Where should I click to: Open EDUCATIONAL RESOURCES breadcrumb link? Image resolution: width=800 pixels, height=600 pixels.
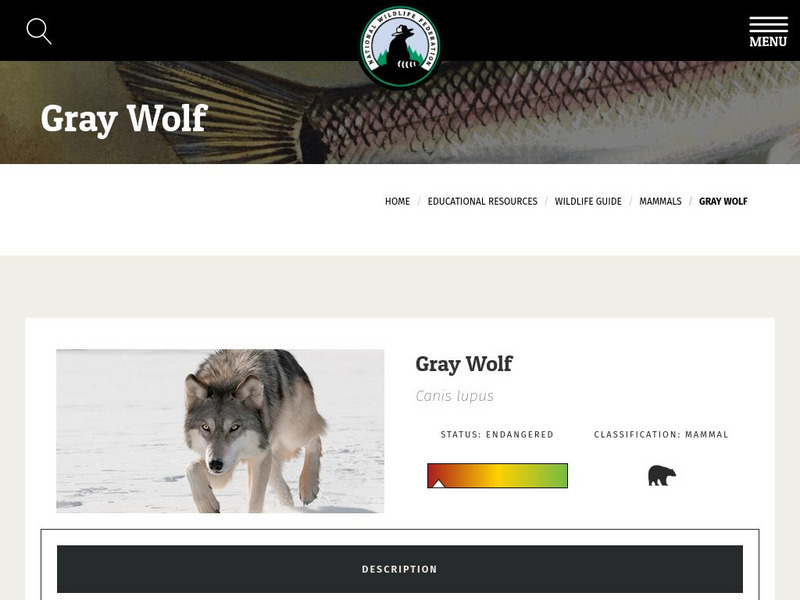[482, 202]
